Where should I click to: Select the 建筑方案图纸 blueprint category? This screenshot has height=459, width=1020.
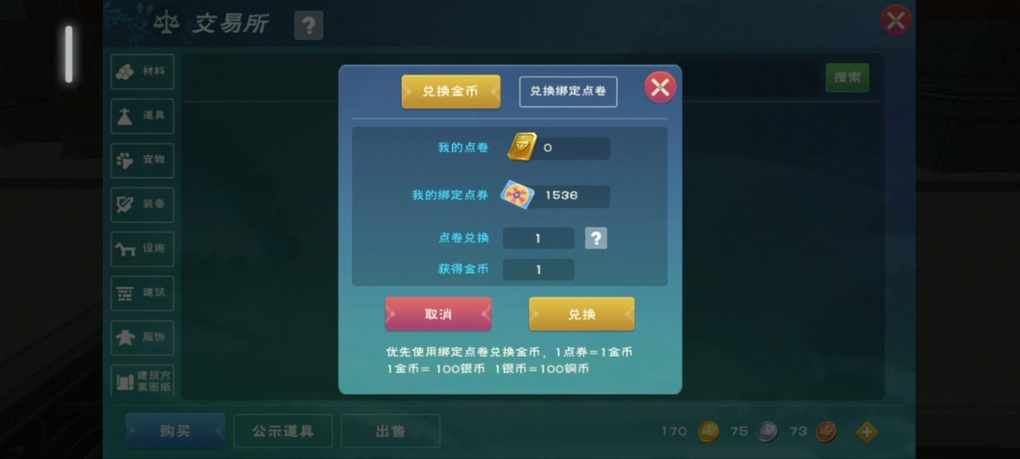(142, 381)
